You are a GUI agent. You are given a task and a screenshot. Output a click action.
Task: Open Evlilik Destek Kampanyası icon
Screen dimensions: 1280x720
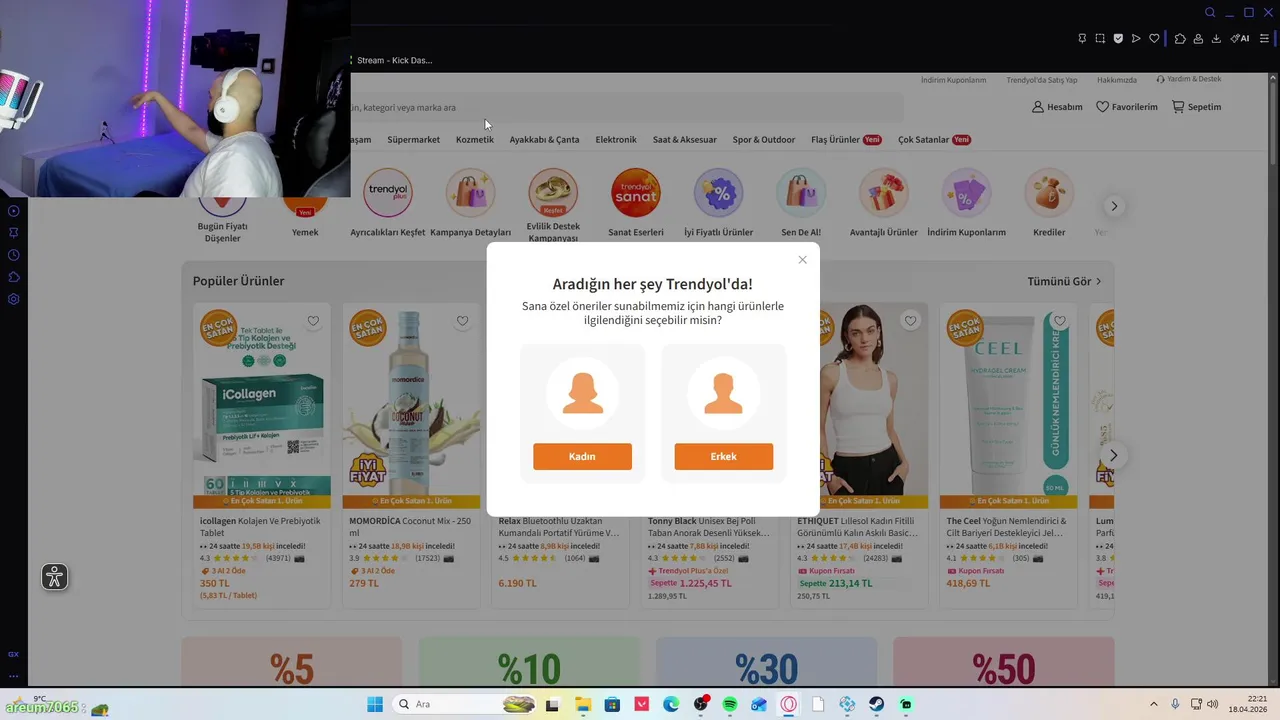click(553, 193)
